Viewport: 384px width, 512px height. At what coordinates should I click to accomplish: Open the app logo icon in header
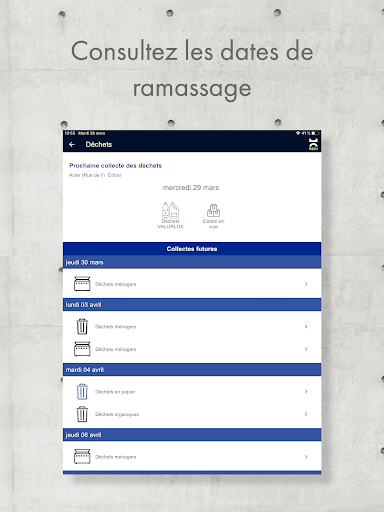coord(313,144)
